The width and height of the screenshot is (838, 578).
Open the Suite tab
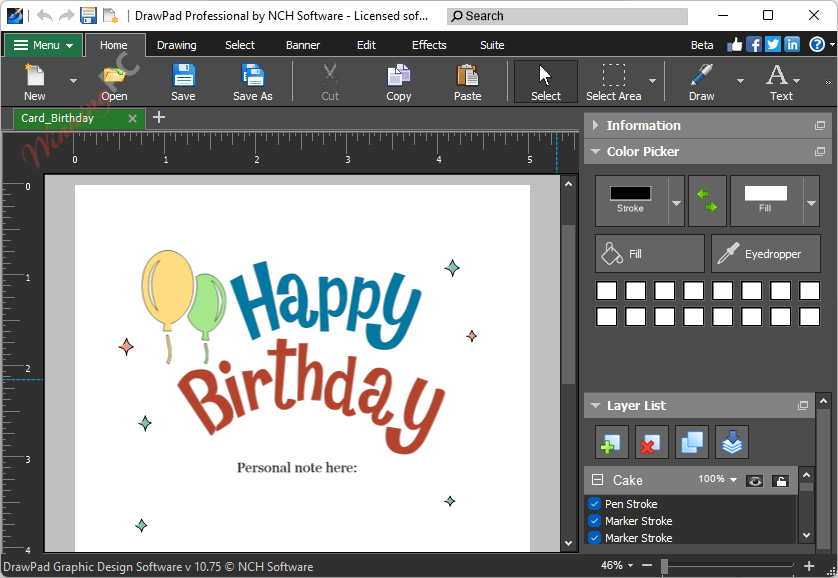point(492,45)
